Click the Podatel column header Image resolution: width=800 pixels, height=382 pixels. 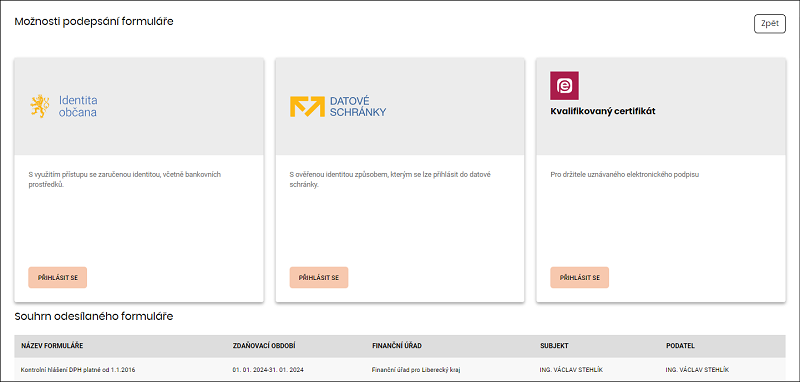pos(681,346)
